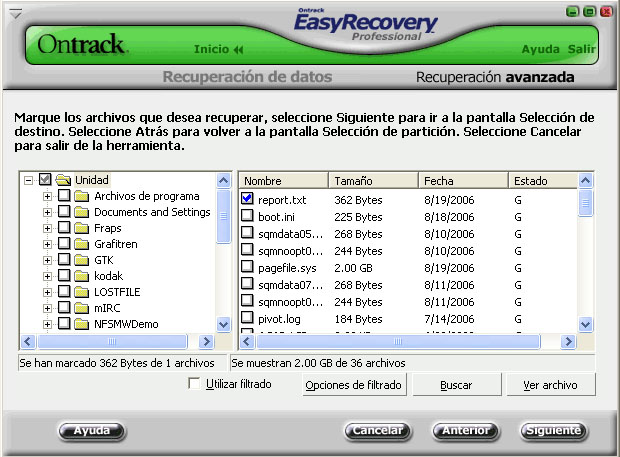Click the Archivos de programa folder icon
This screenshot has height=457, width=620.
point(82,196)
